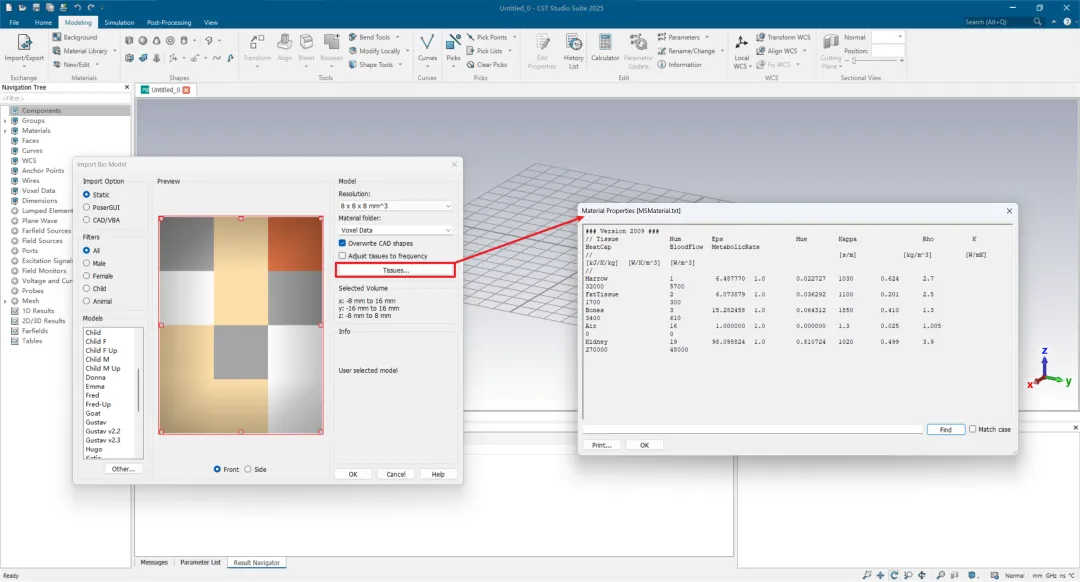Create a torus shape
The width and height of the screenshot is (1080, 582).
[170, 41]
